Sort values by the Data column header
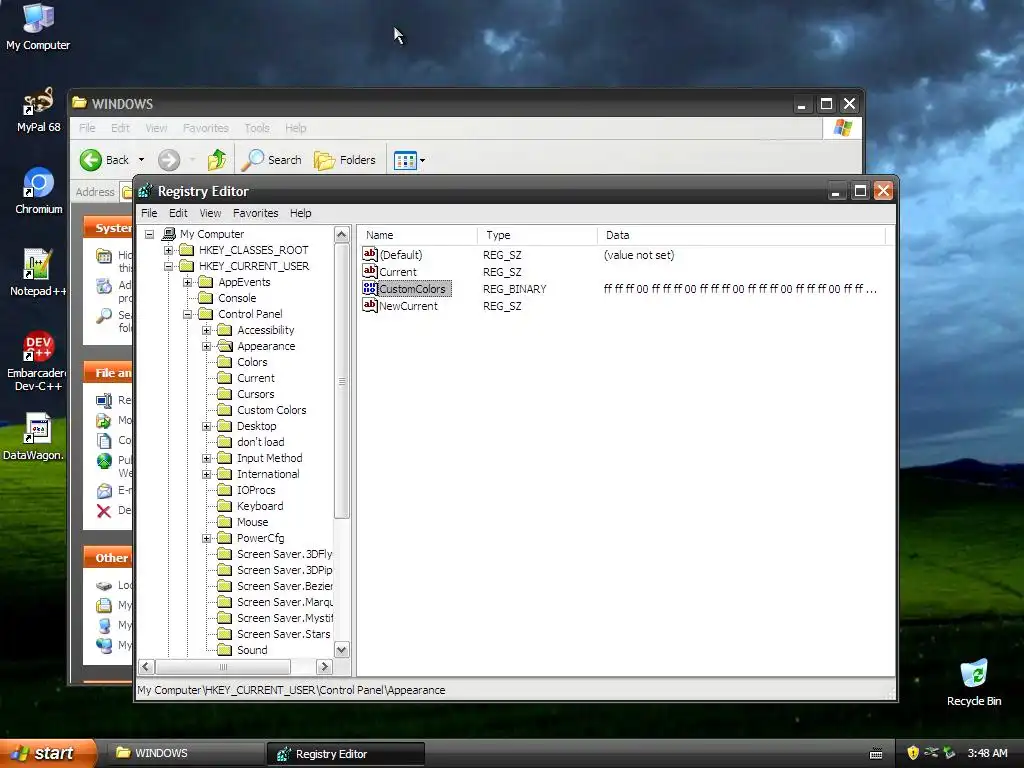The width and height of the screenshot is (1024, 768). pos(741,235)
